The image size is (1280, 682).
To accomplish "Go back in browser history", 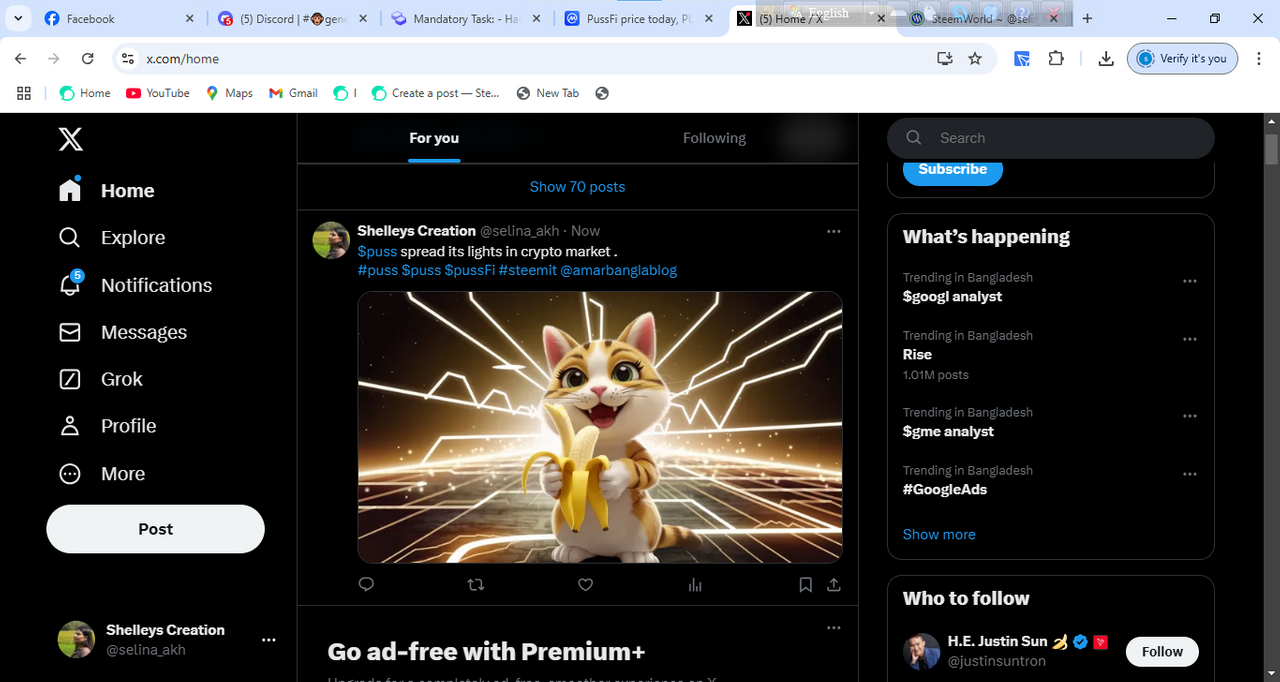I will (x=21, y=59).
